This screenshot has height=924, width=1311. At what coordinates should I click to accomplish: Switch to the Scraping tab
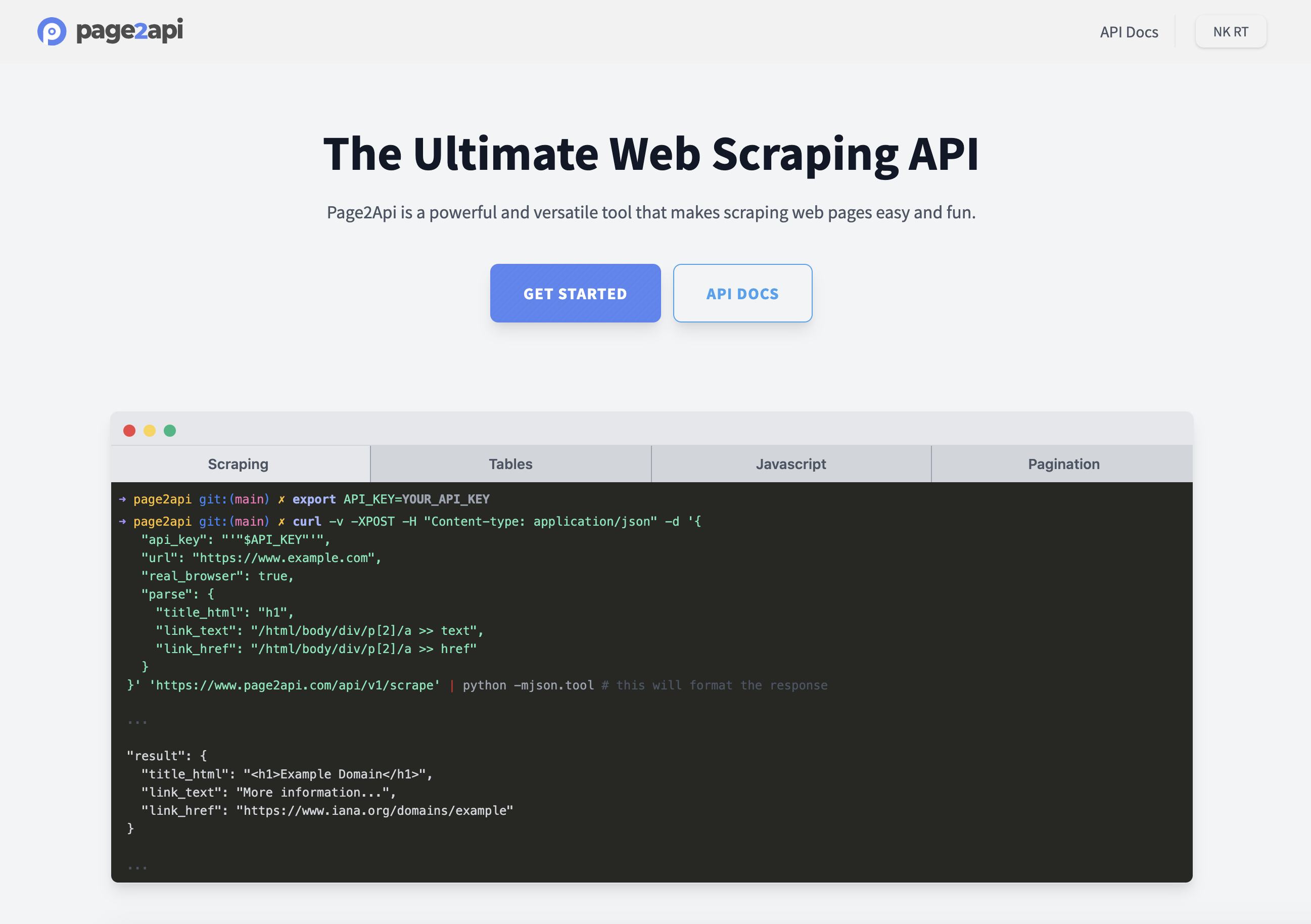tap(238, 465)
